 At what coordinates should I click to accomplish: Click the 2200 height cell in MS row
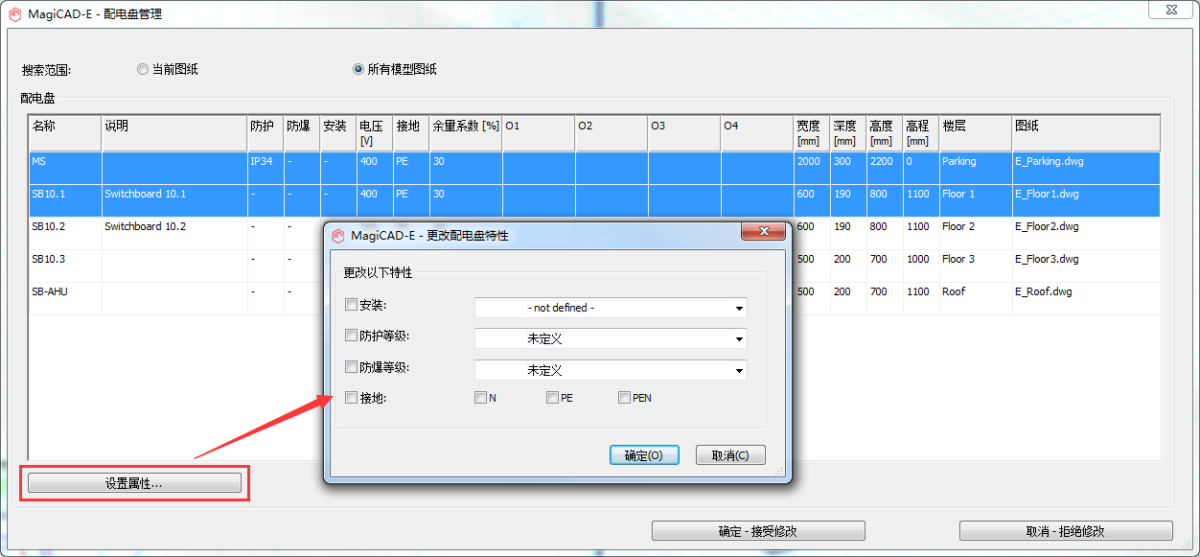point(884,168)
